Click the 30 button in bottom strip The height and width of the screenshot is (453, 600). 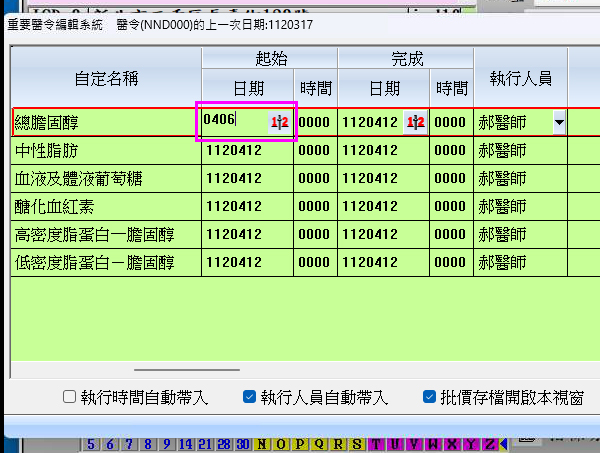click(244, 444)
